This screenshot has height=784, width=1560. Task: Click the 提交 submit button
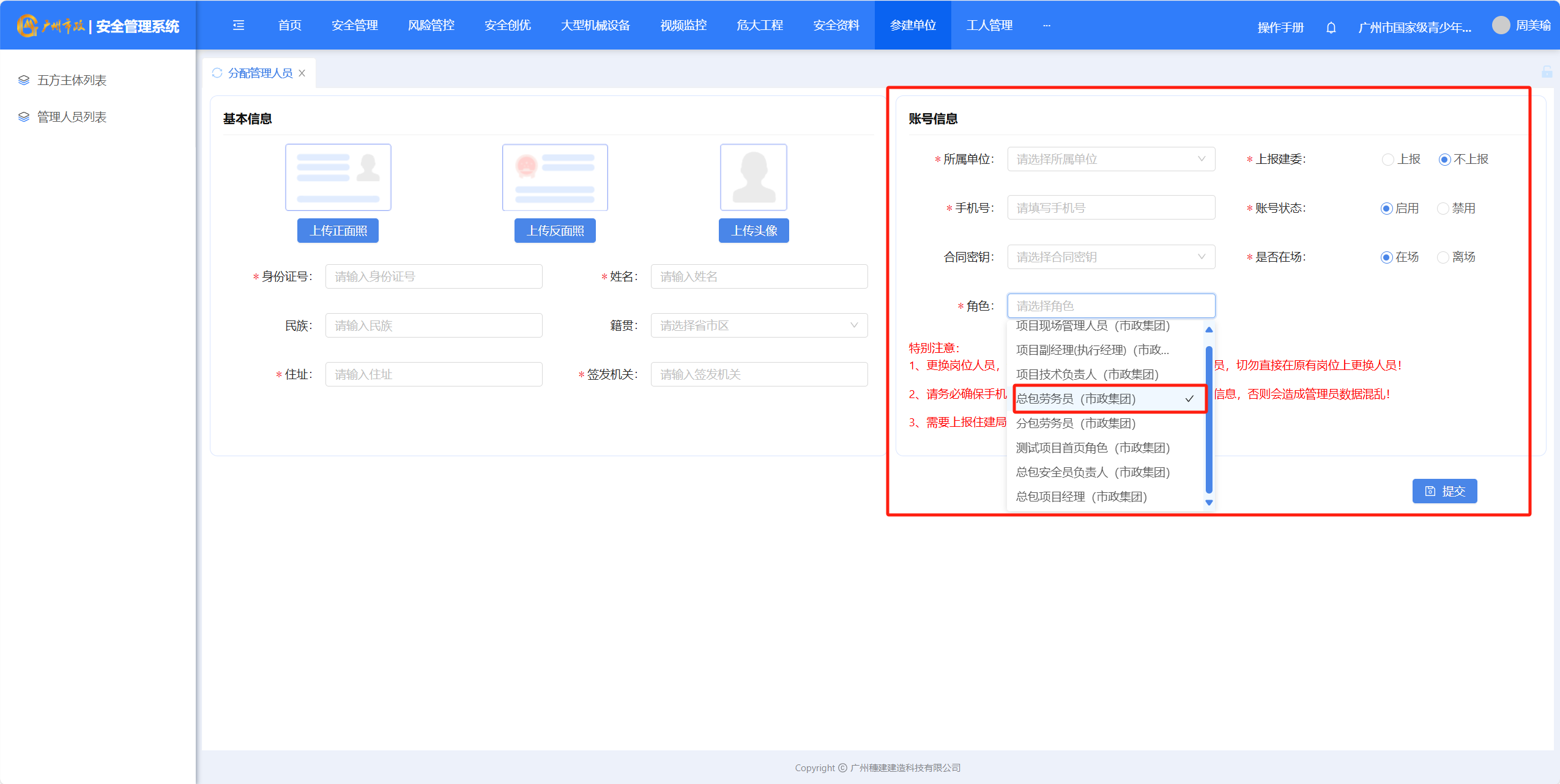[x=1444, y=491]
